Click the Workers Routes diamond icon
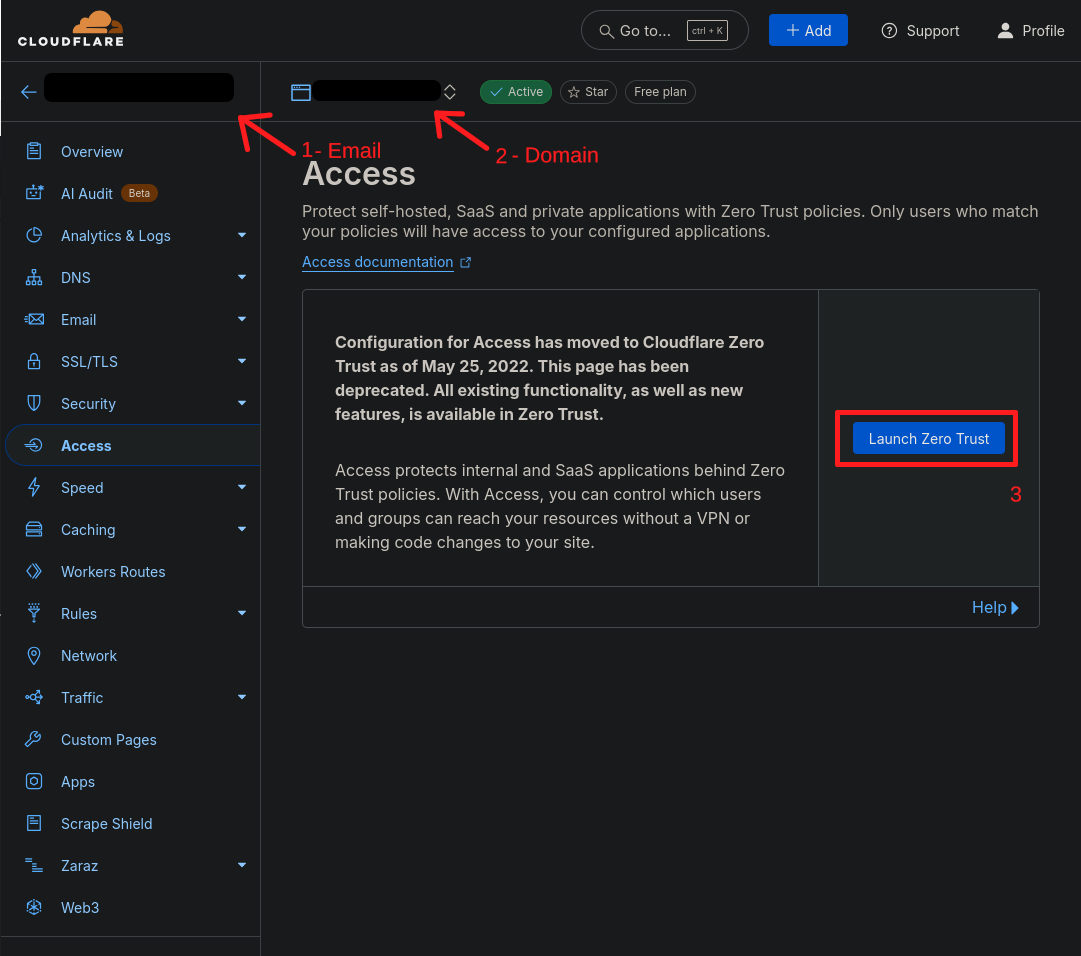 [34, 571]
